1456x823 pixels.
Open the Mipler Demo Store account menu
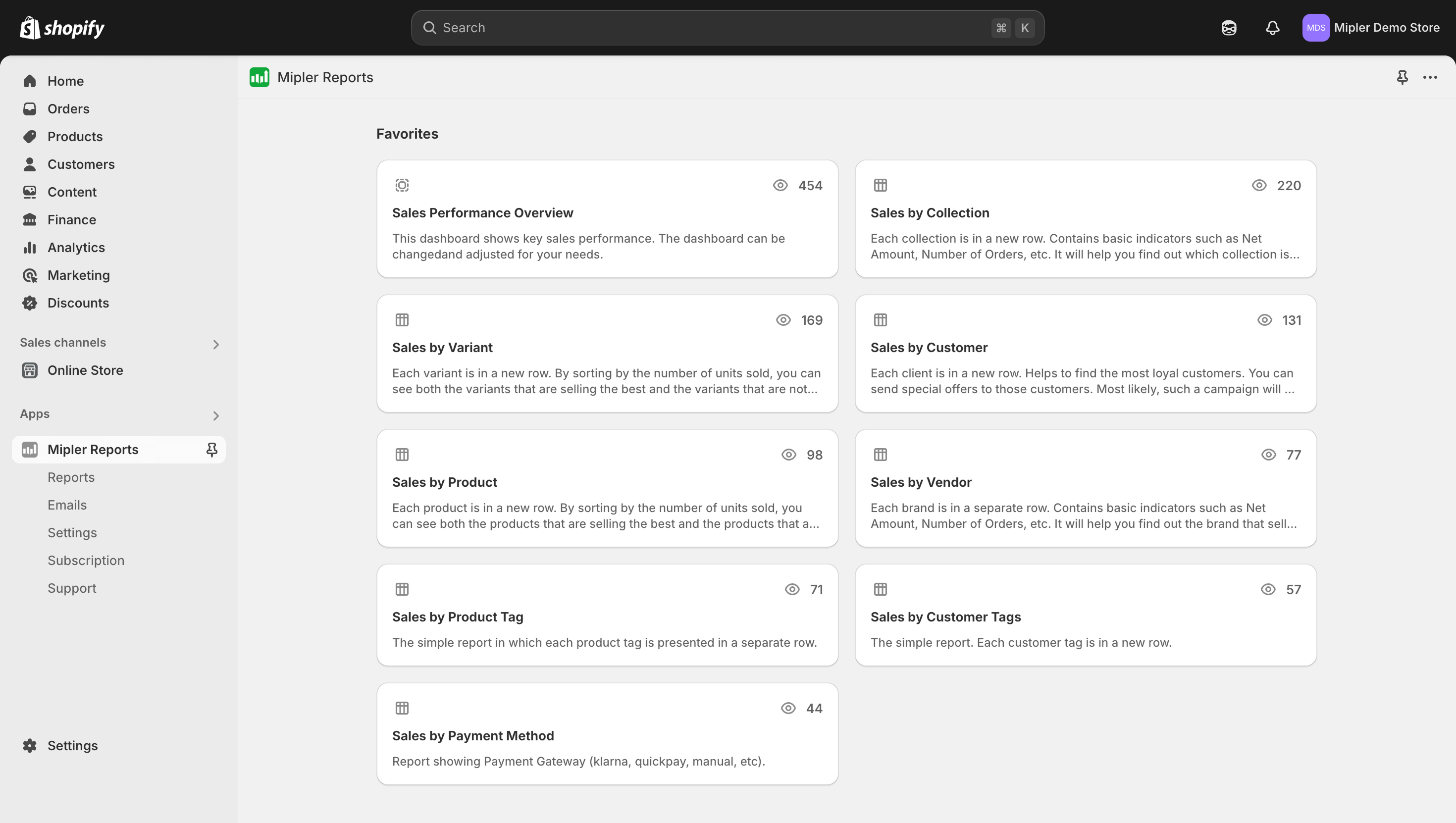point(1371,28)
